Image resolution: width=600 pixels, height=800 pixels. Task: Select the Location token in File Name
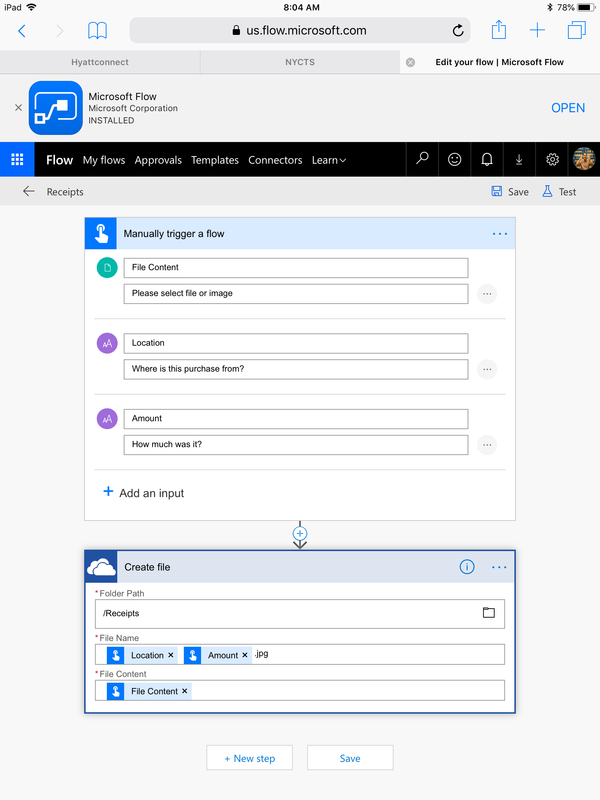[142, 655]
